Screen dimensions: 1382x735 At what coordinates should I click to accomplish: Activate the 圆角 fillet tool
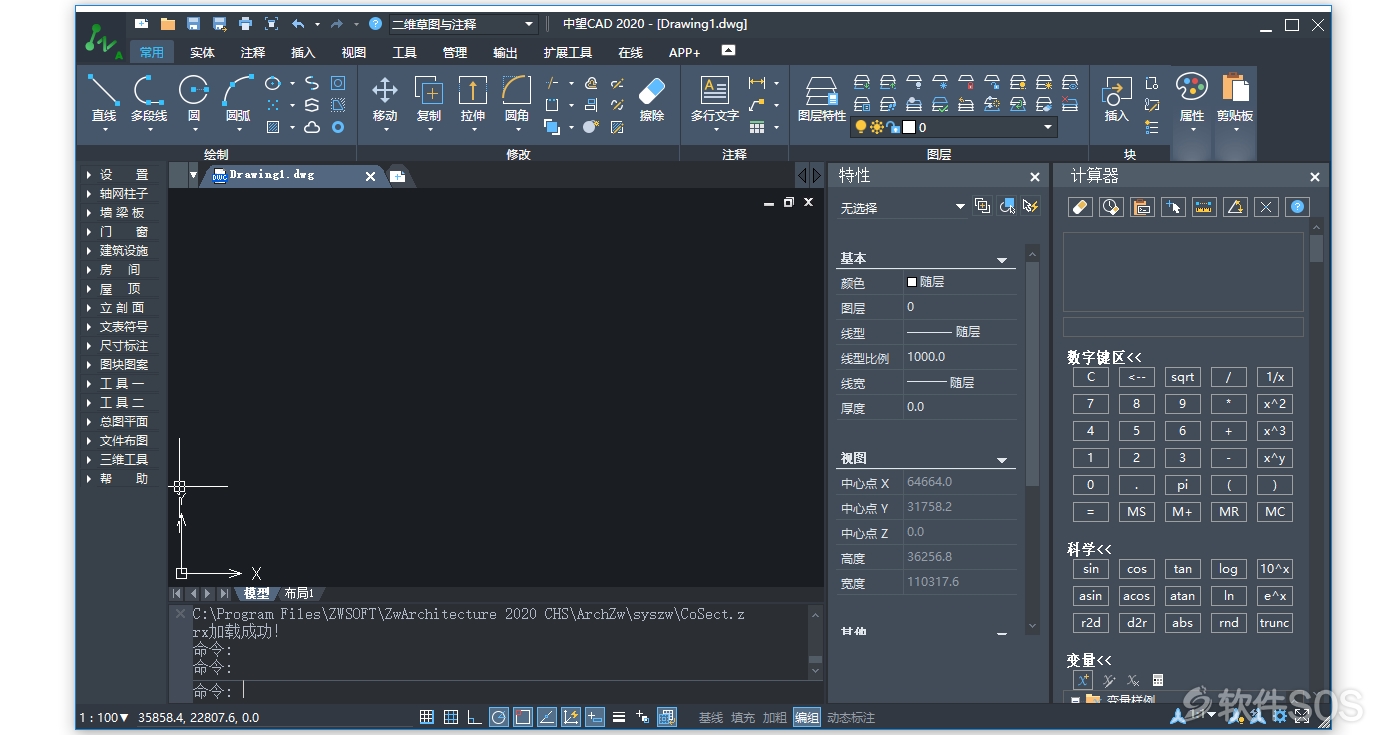pyautogui.click(x=517, y=98)
